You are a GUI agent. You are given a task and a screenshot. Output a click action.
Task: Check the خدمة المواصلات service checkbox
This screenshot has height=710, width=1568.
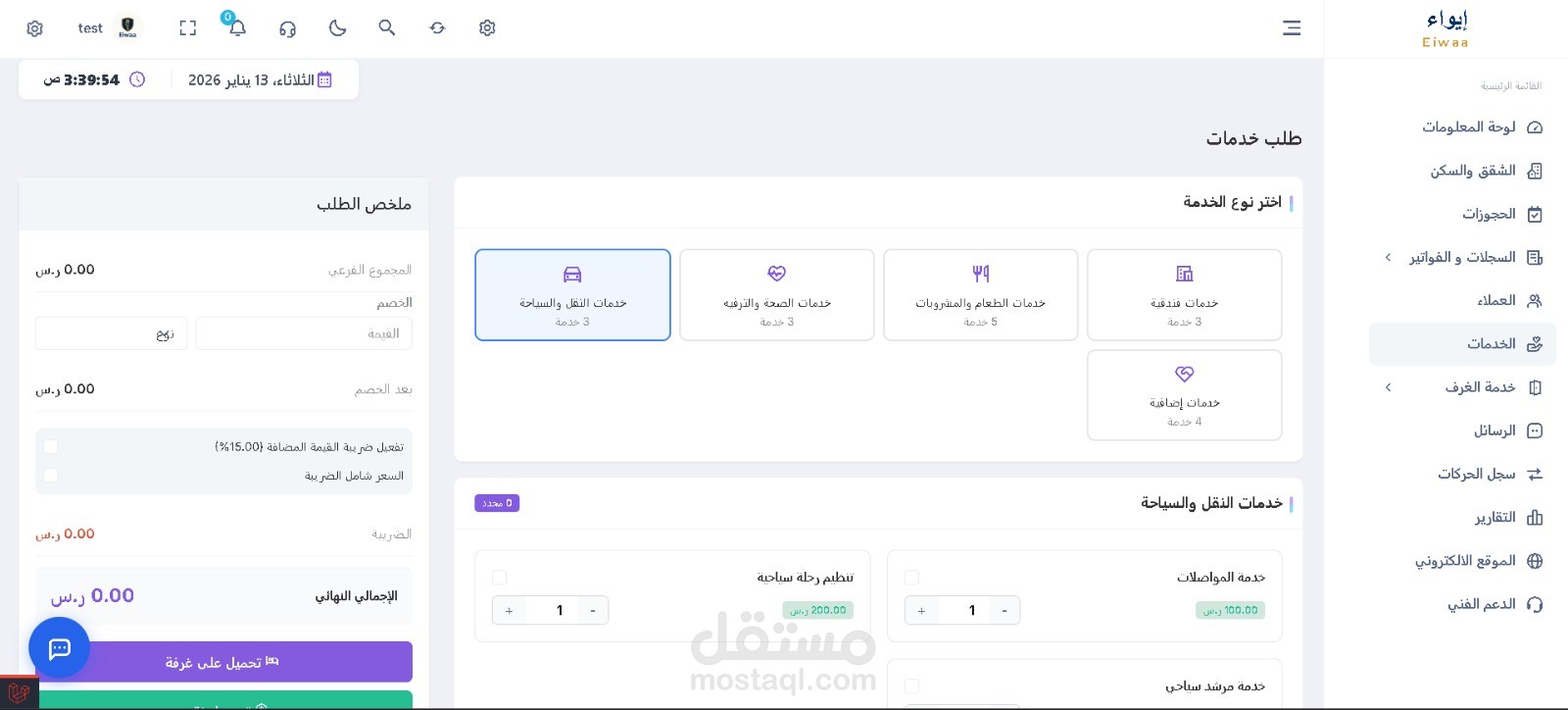coord(911,578)
